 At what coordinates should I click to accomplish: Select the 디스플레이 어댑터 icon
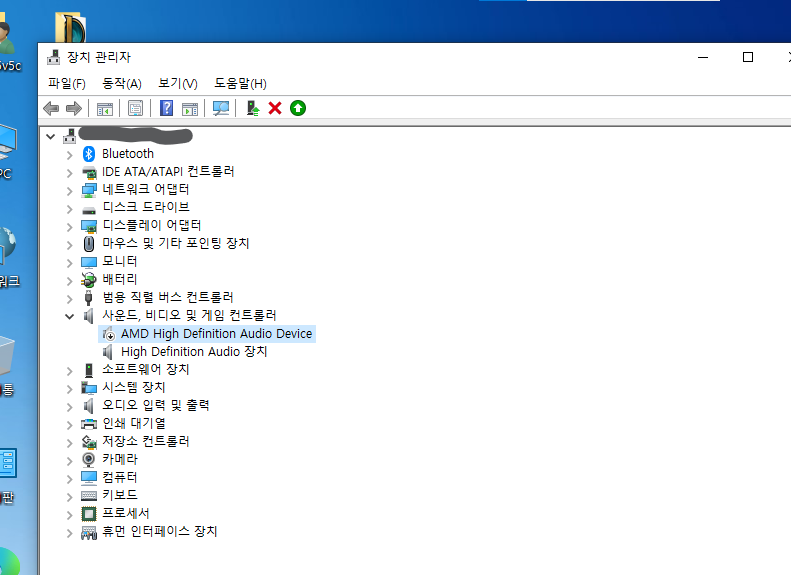pyautogui.click(x=89, y=226)
